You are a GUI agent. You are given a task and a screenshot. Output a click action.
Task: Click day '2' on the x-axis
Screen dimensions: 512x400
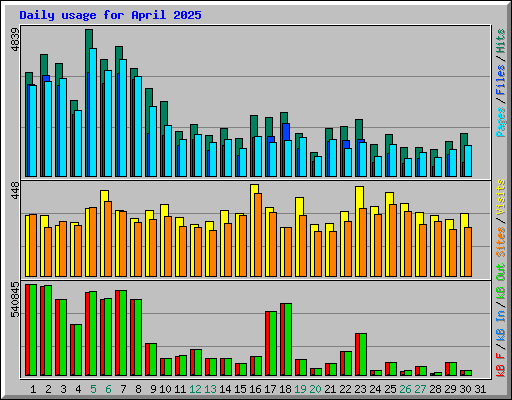point(48,389)
